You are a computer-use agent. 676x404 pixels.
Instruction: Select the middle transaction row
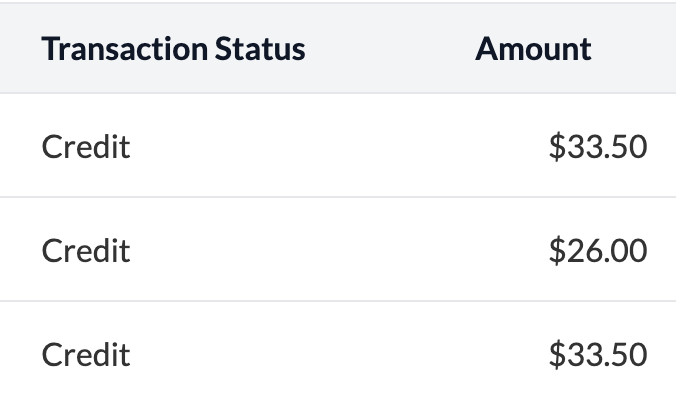point(338,250)
